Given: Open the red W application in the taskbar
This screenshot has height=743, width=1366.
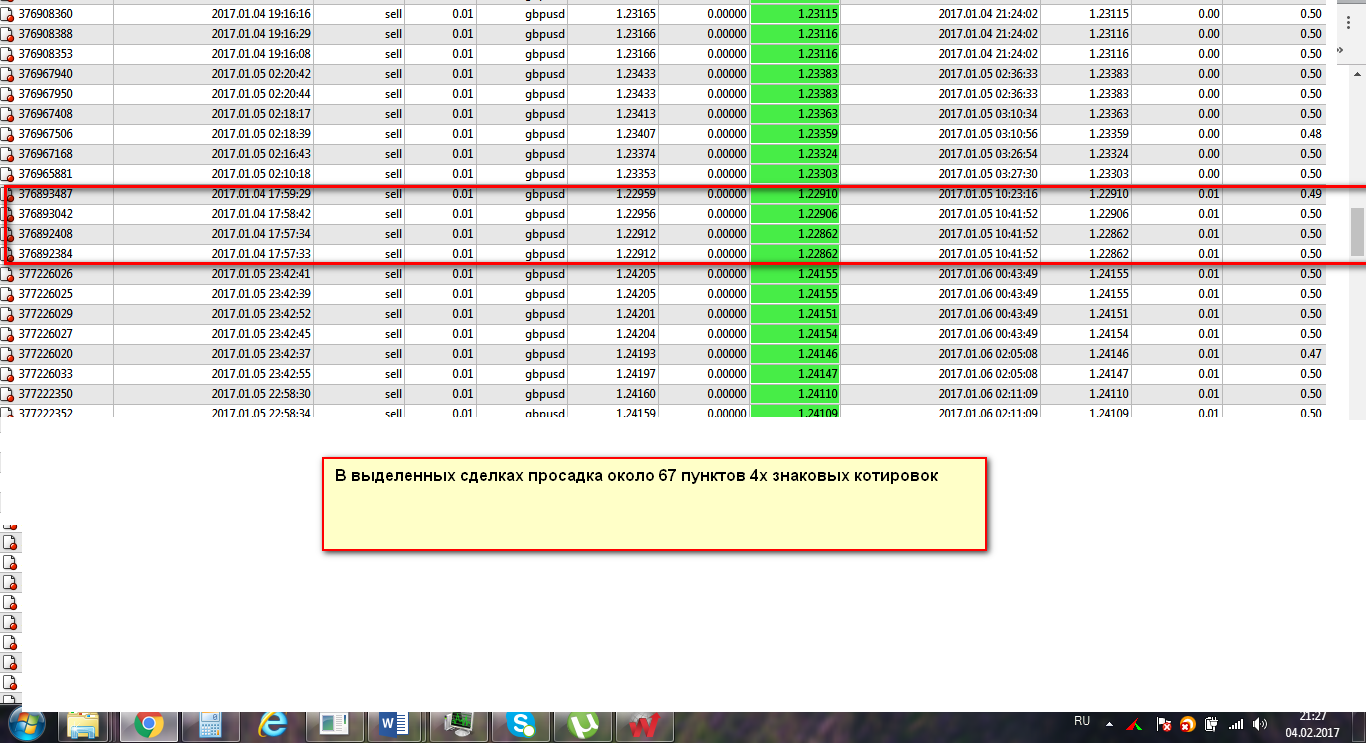Looking at the screenshot, I should 644,725.
